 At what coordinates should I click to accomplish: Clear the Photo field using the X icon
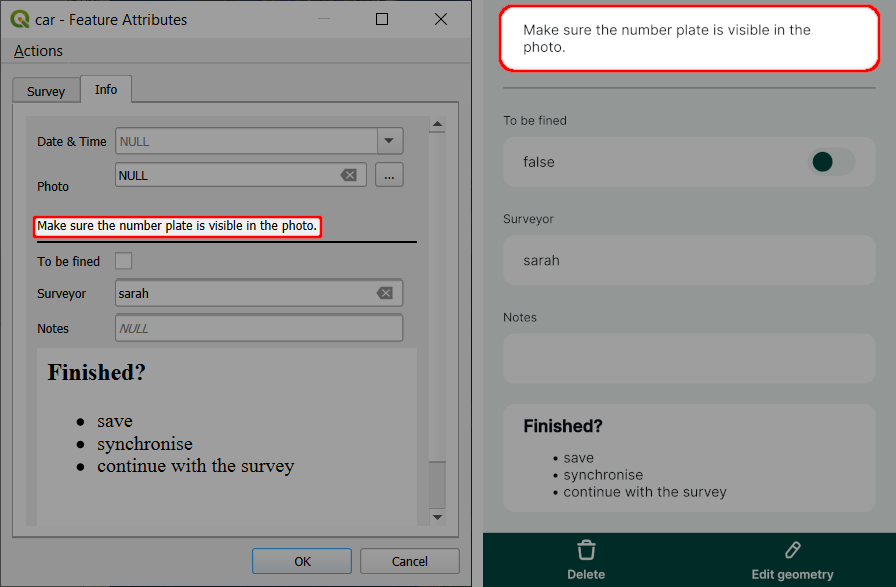pyautogui.click(x=349, y=174)
